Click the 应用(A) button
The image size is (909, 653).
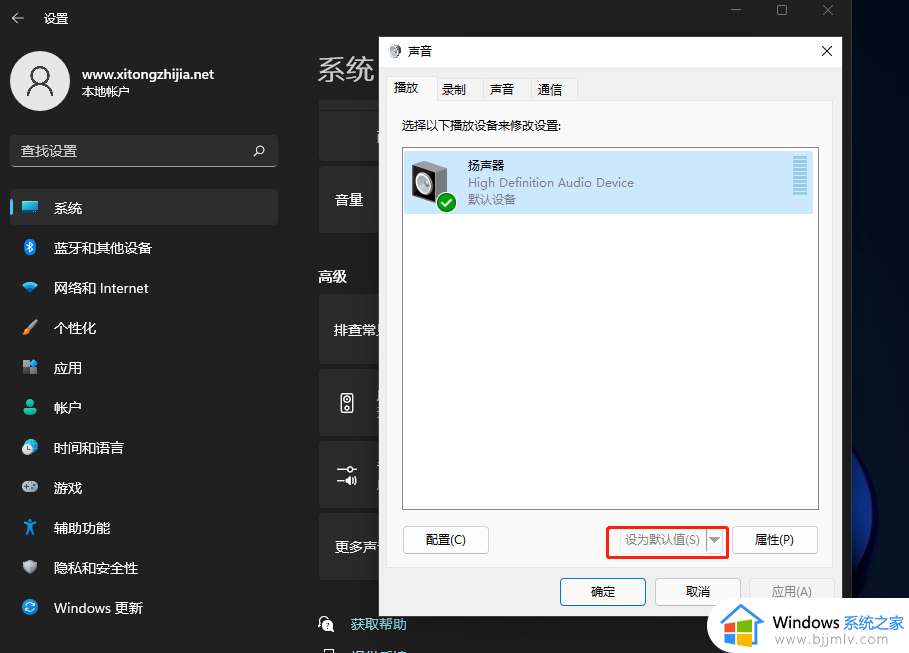[x=792, y=590]
